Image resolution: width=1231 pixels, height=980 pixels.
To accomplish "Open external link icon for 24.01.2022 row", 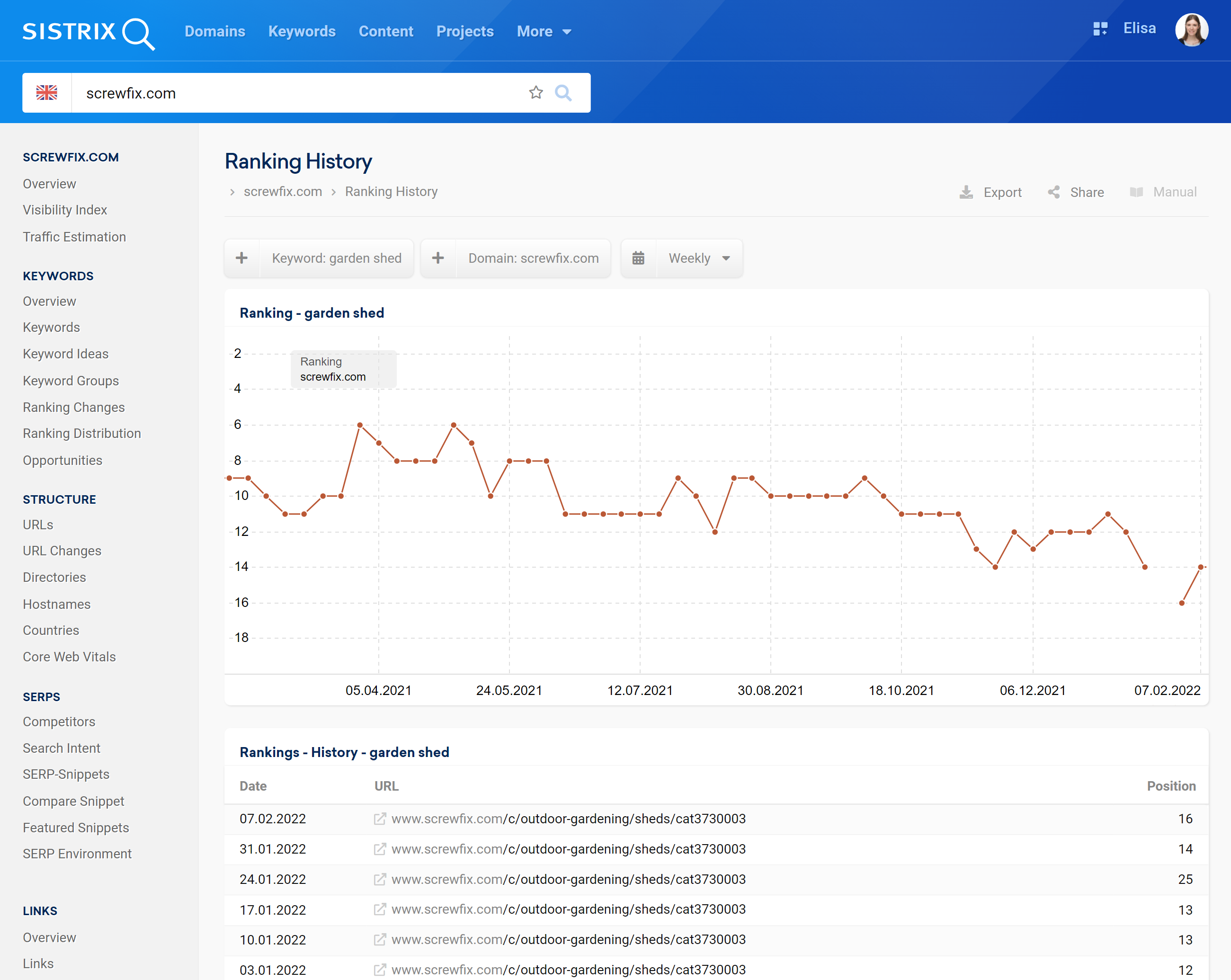I will 380,879.
